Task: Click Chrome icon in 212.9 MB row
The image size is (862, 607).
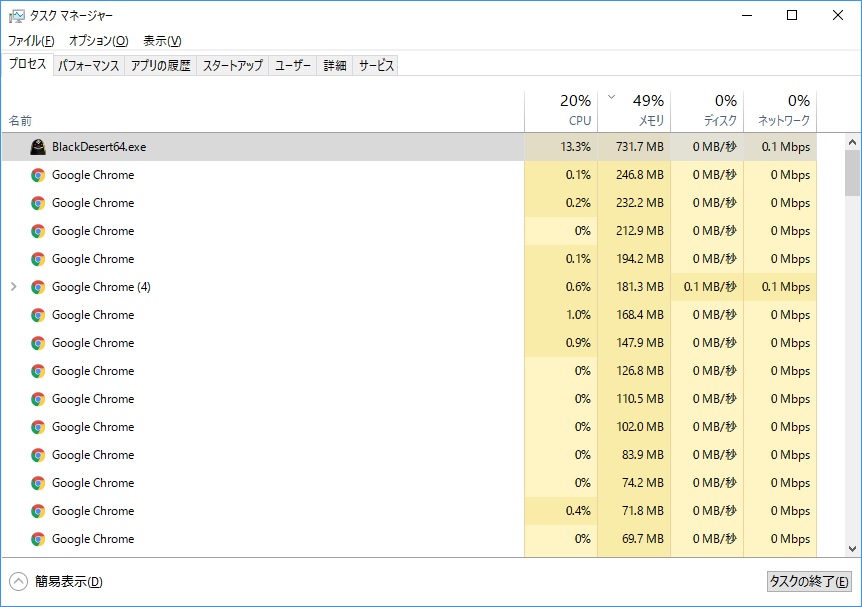Action: 38,231
